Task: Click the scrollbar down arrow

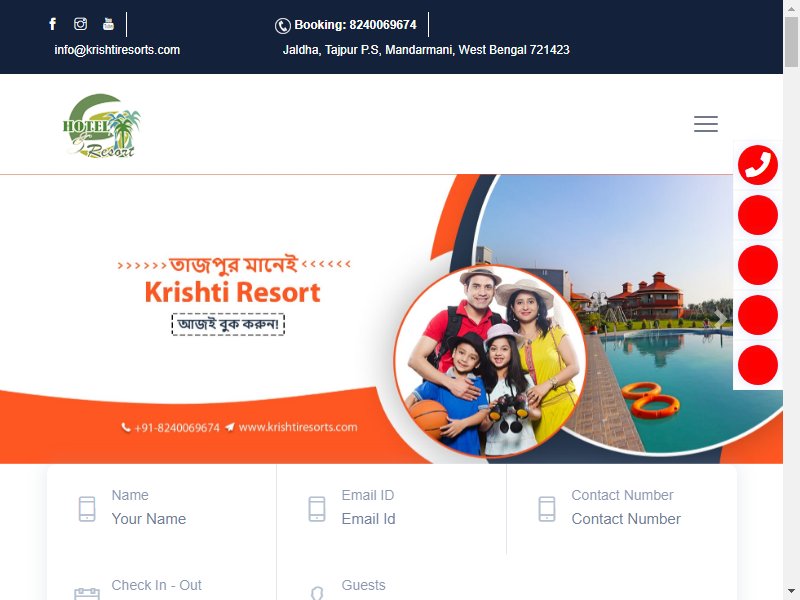Action: [x=791, y=592]
